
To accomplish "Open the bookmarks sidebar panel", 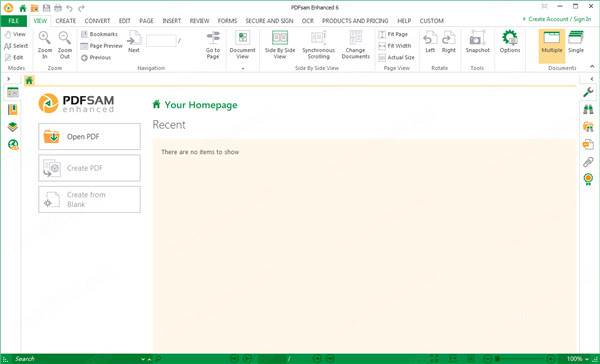I will [x=13, y=110].
